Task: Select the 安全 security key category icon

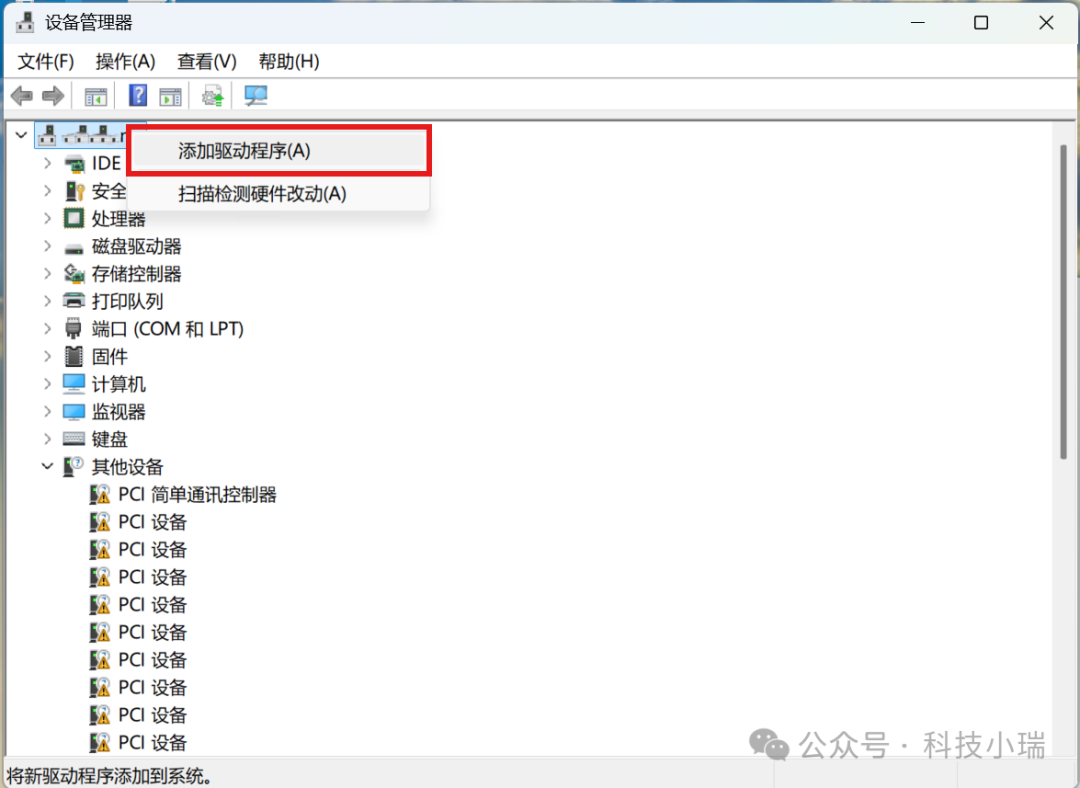Action: pos(74,191)
